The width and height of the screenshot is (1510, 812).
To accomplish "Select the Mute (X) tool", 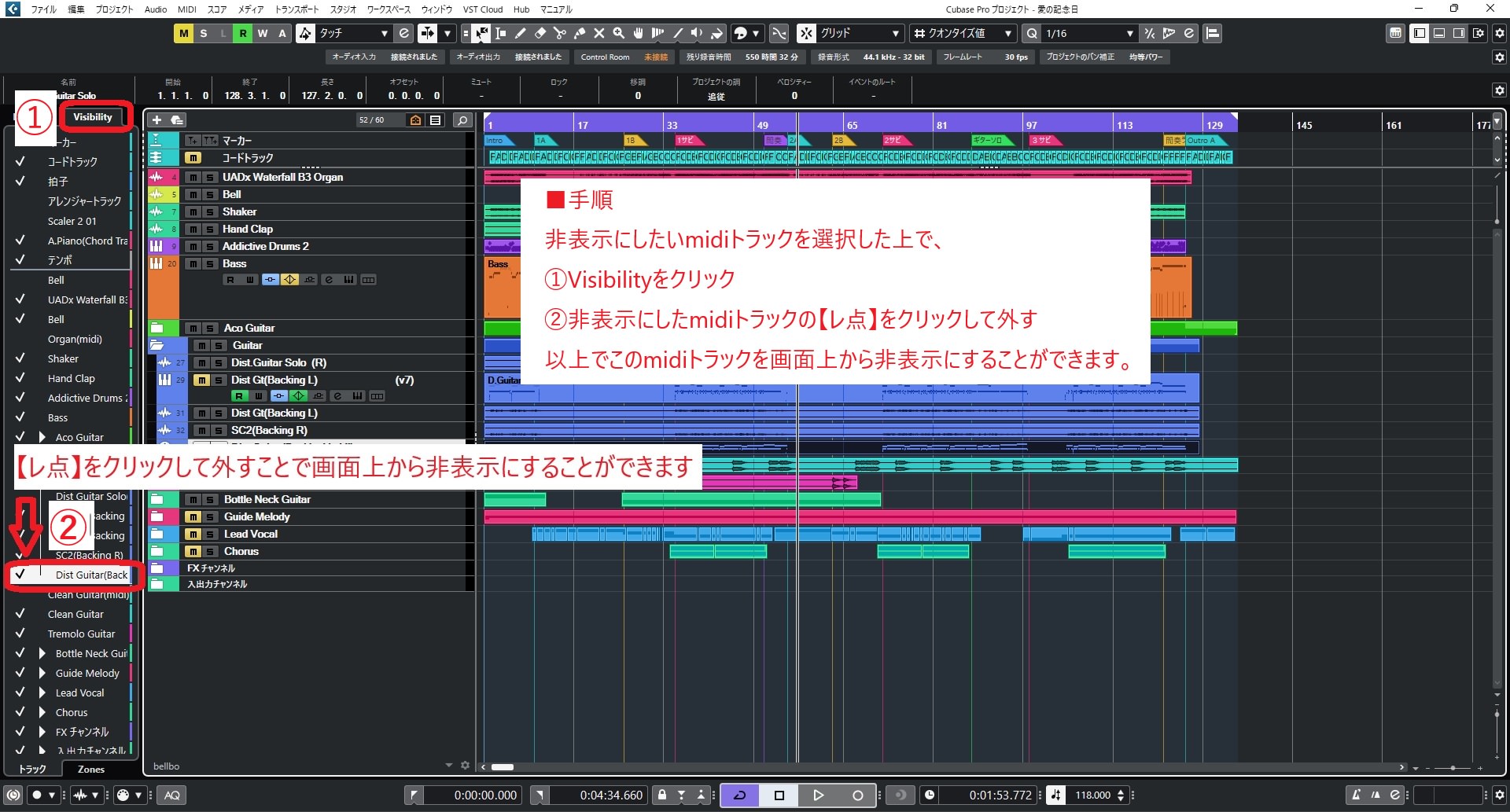I will (x=598, y=33).
